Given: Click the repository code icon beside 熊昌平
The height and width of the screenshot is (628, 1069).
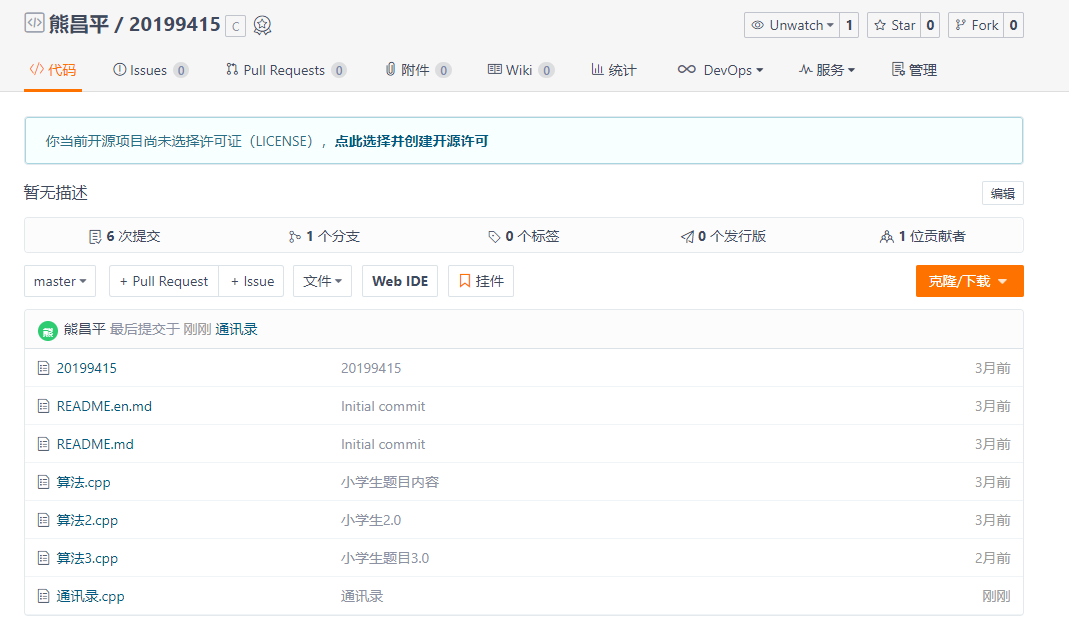Looking at the screenshot, I should coord(34,23).
